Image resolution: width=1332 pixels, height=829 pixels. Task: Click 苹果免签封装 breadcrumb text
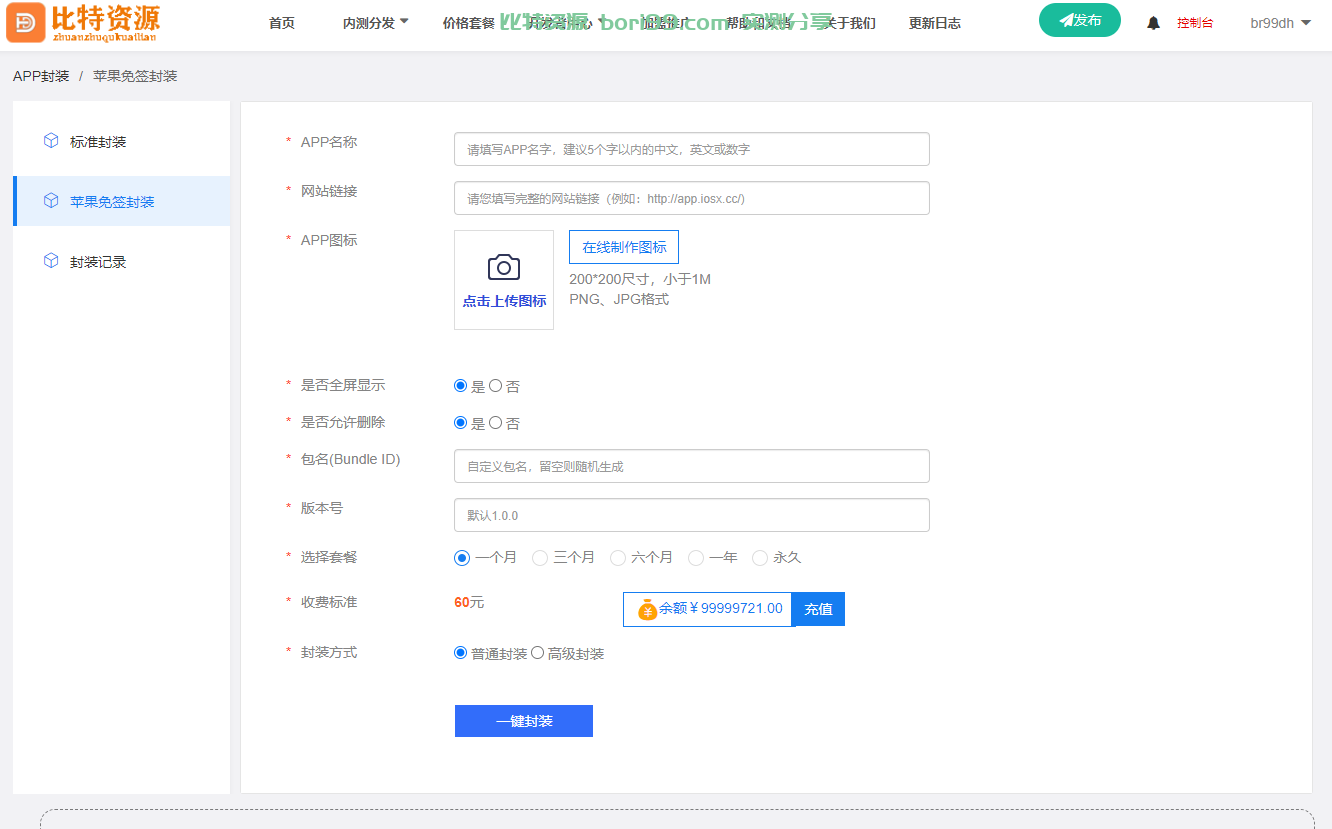tap(135, 76)
